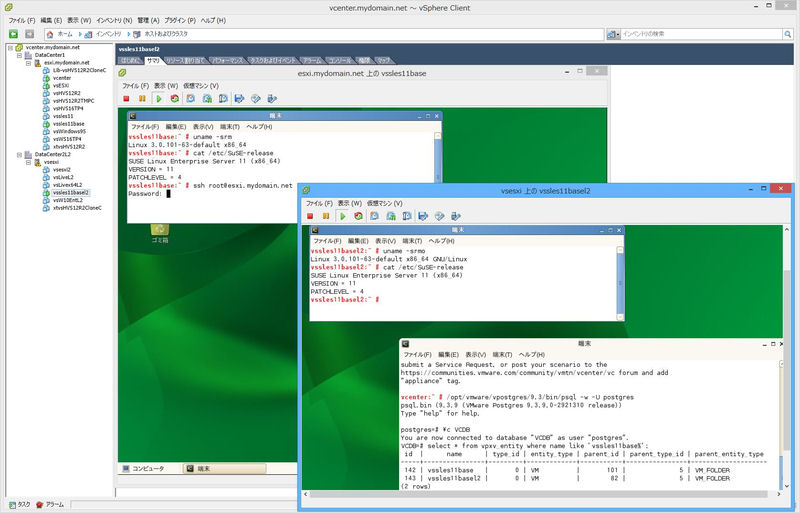Open 端末(T) menu in vssles11base terminal
This screenshot has height=513, width=800.
pos(230,127)
